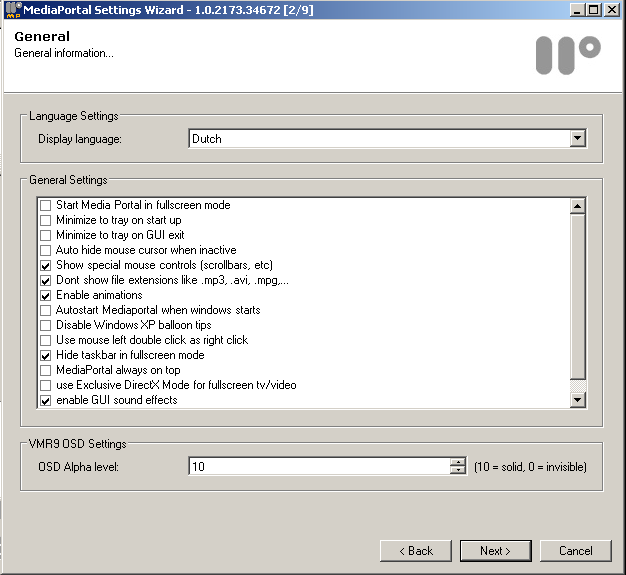
Task: Click the General Settings scrollbar thumb
Action: 578,296
